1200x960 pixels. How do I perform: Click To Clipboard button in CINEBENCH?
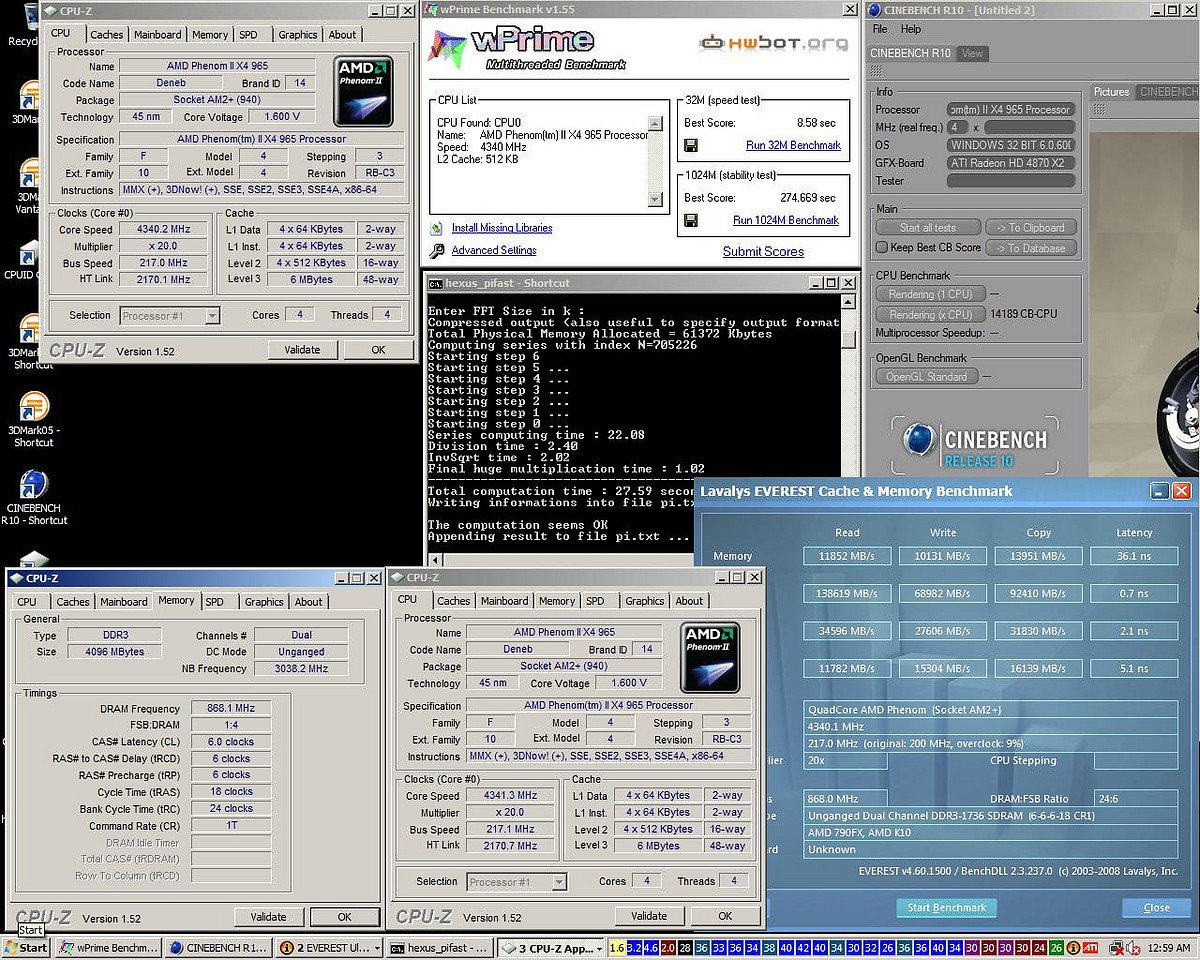pyautogui.click(x=1031, y=227)
